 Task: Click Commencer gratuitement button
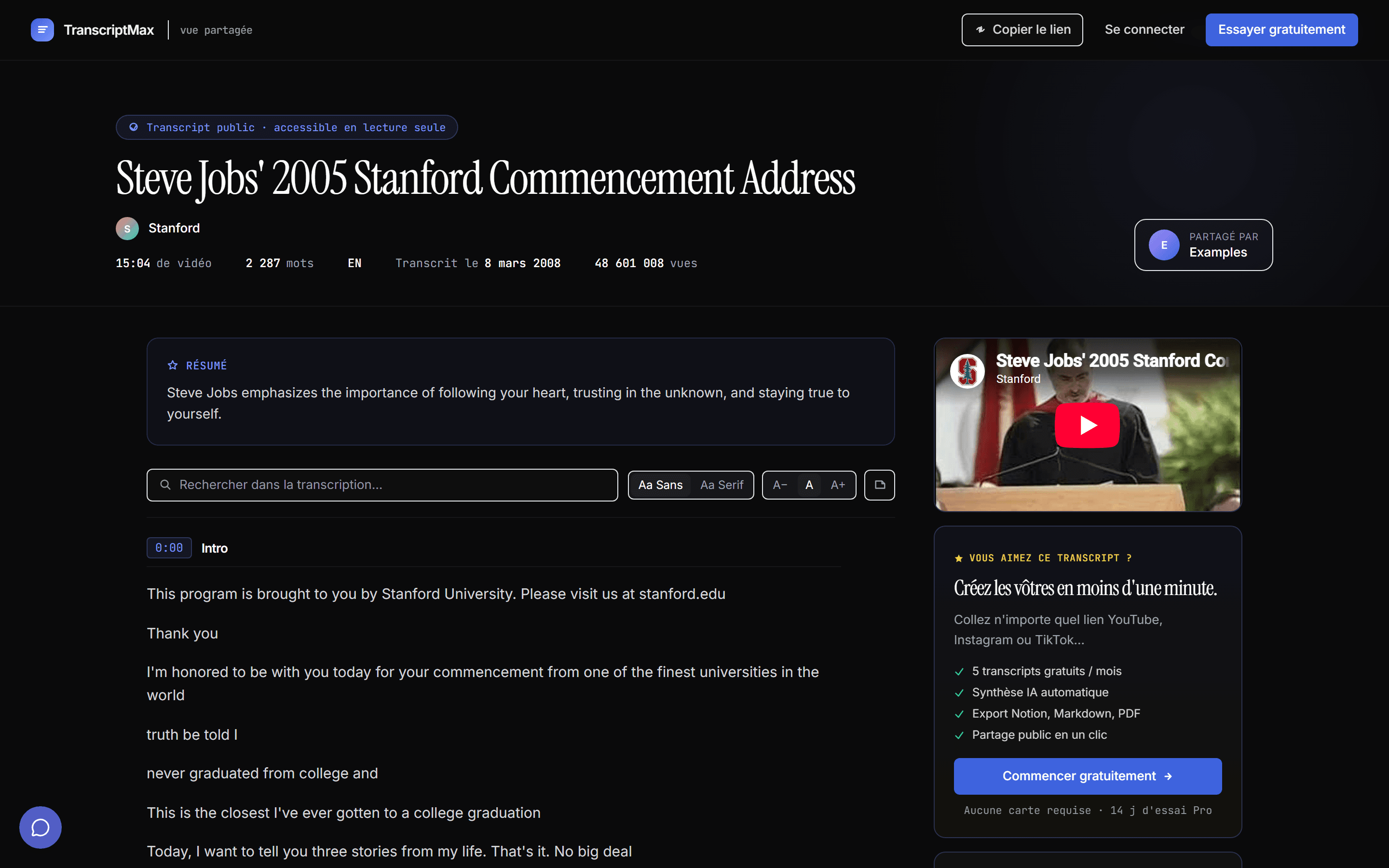pyautogui.click(x=1088, y=776)
